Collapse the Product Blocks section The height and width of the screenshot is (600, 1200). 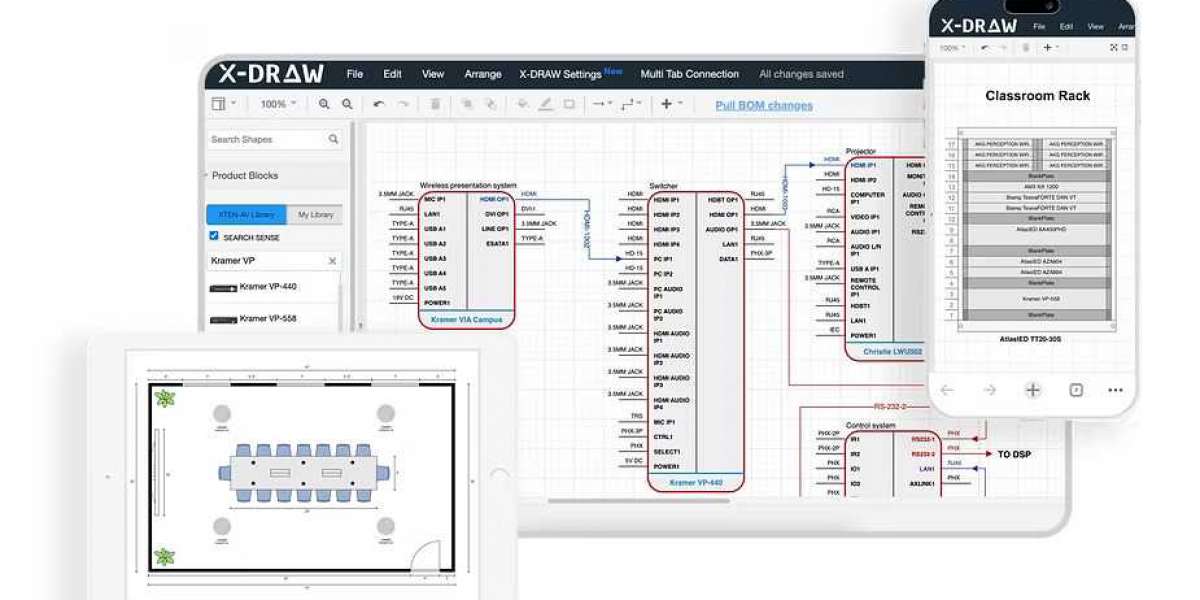point(244,176)
